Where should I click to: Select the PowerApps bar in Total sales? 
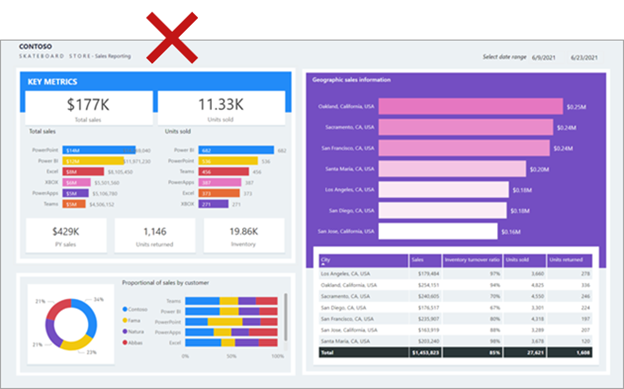76,193
